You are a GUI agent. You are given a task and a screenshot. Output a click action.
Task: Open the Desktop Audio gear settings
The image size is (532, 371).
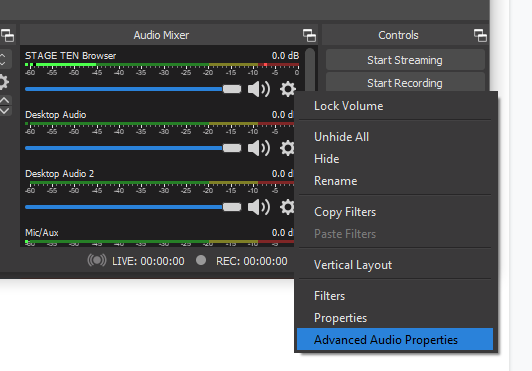(287, 148)
